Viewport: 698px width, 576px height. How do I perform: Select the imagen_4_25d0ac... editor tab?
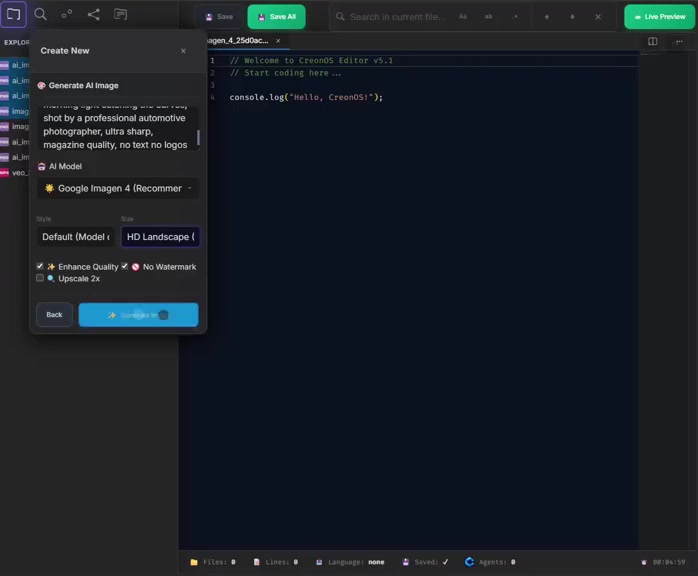(238, 41)
